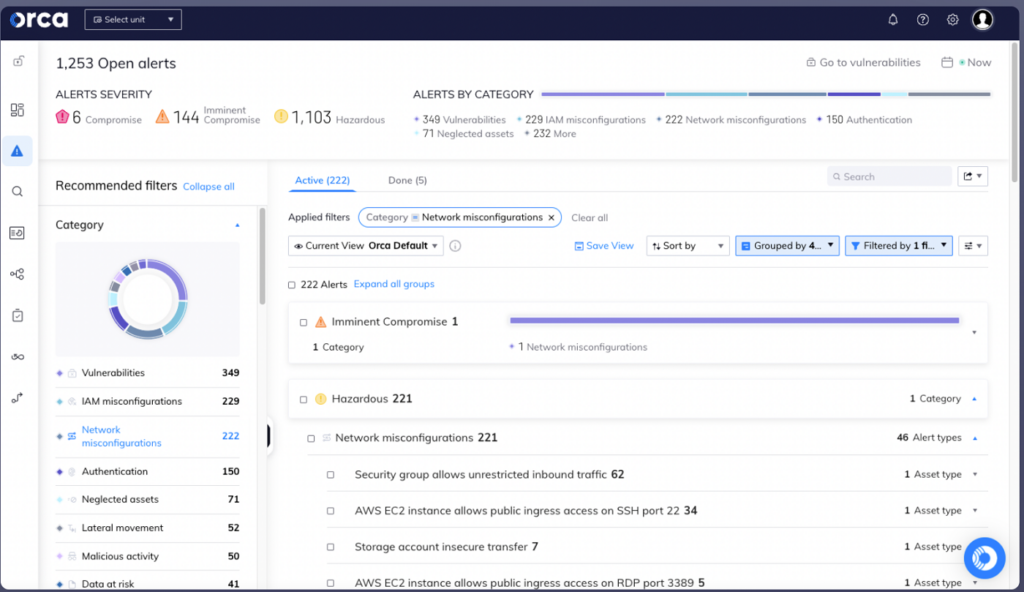
Task: Open the settings gear icon
Action: point(952,19)
